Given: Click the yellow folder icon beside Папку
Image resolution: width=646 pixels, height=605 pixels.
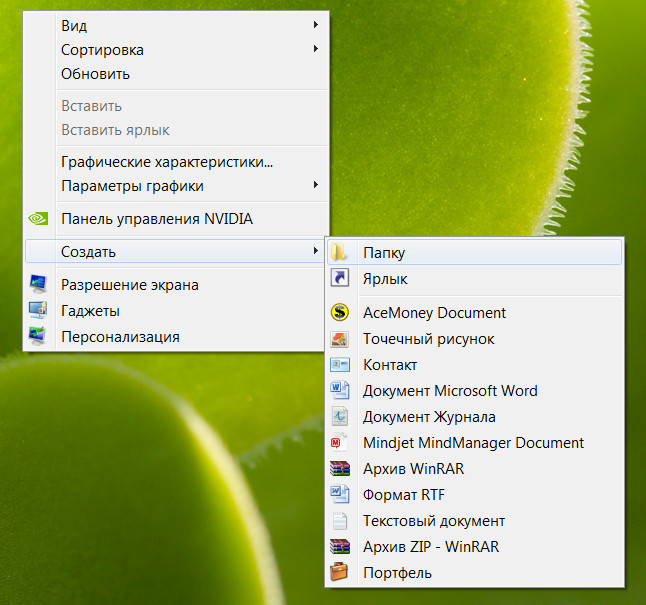Looking at the screenshot, I should pos(339,252).
